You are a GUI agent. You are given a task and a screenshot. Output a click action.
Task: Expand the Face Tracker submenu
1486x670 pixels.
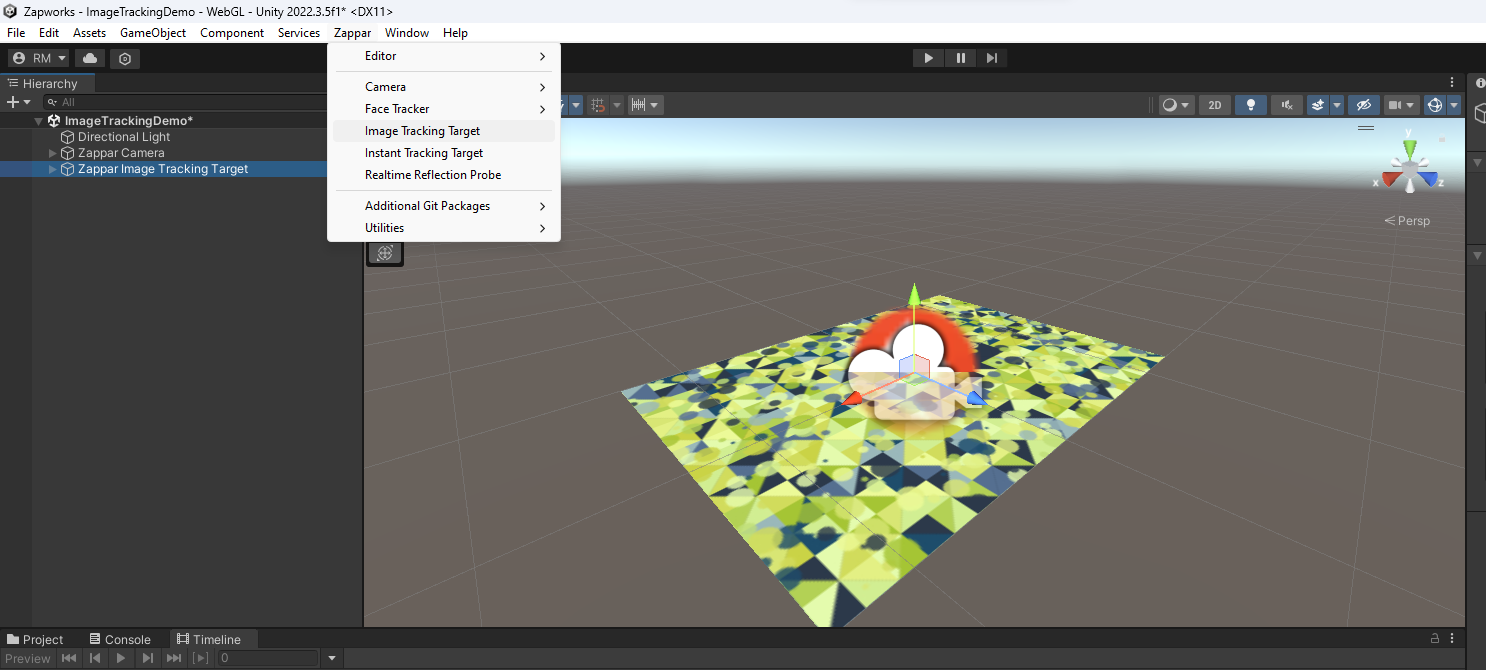tap(444, 109)
